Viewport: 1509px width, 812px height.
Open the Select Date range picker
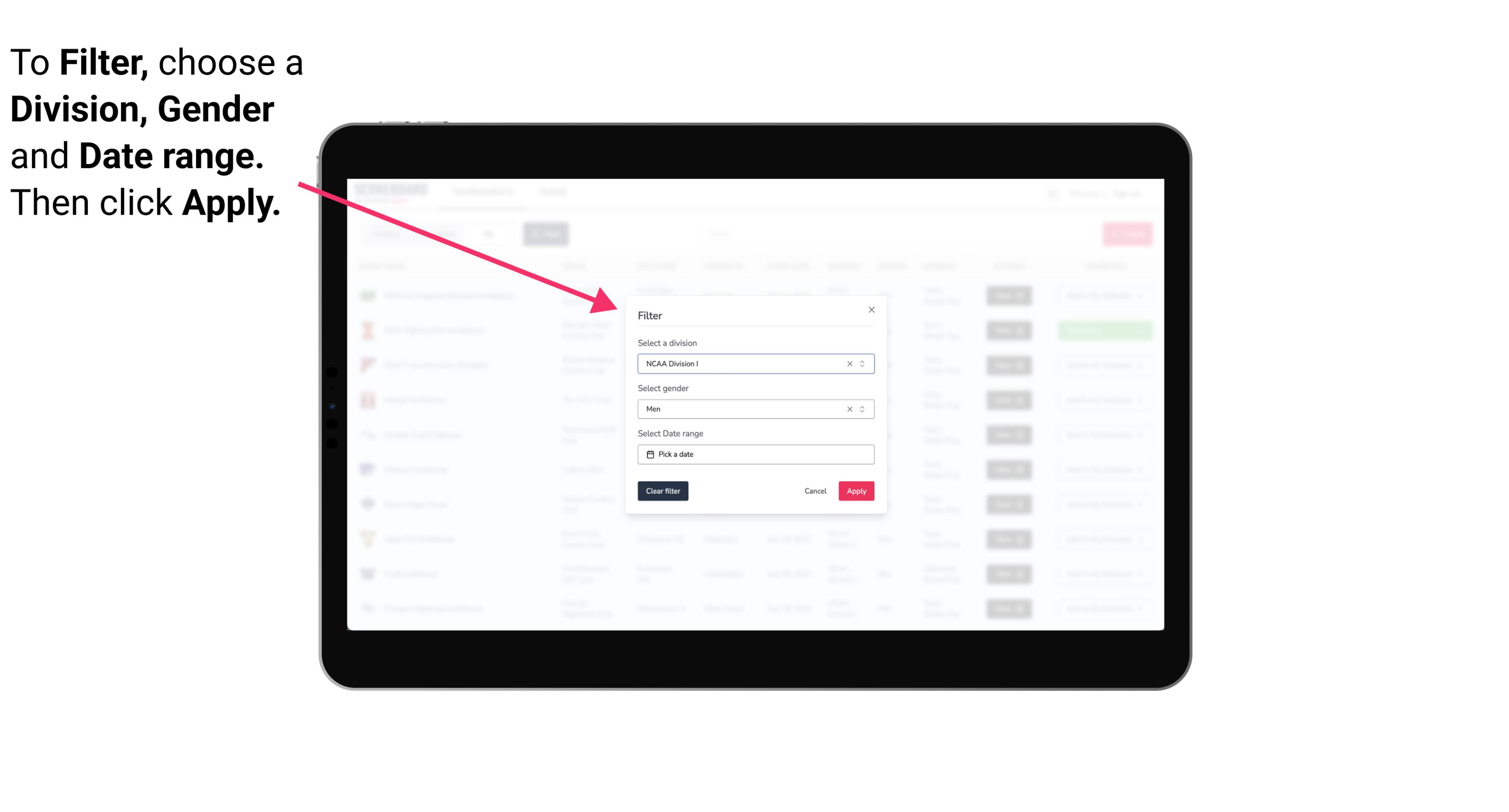pos(755,454)
